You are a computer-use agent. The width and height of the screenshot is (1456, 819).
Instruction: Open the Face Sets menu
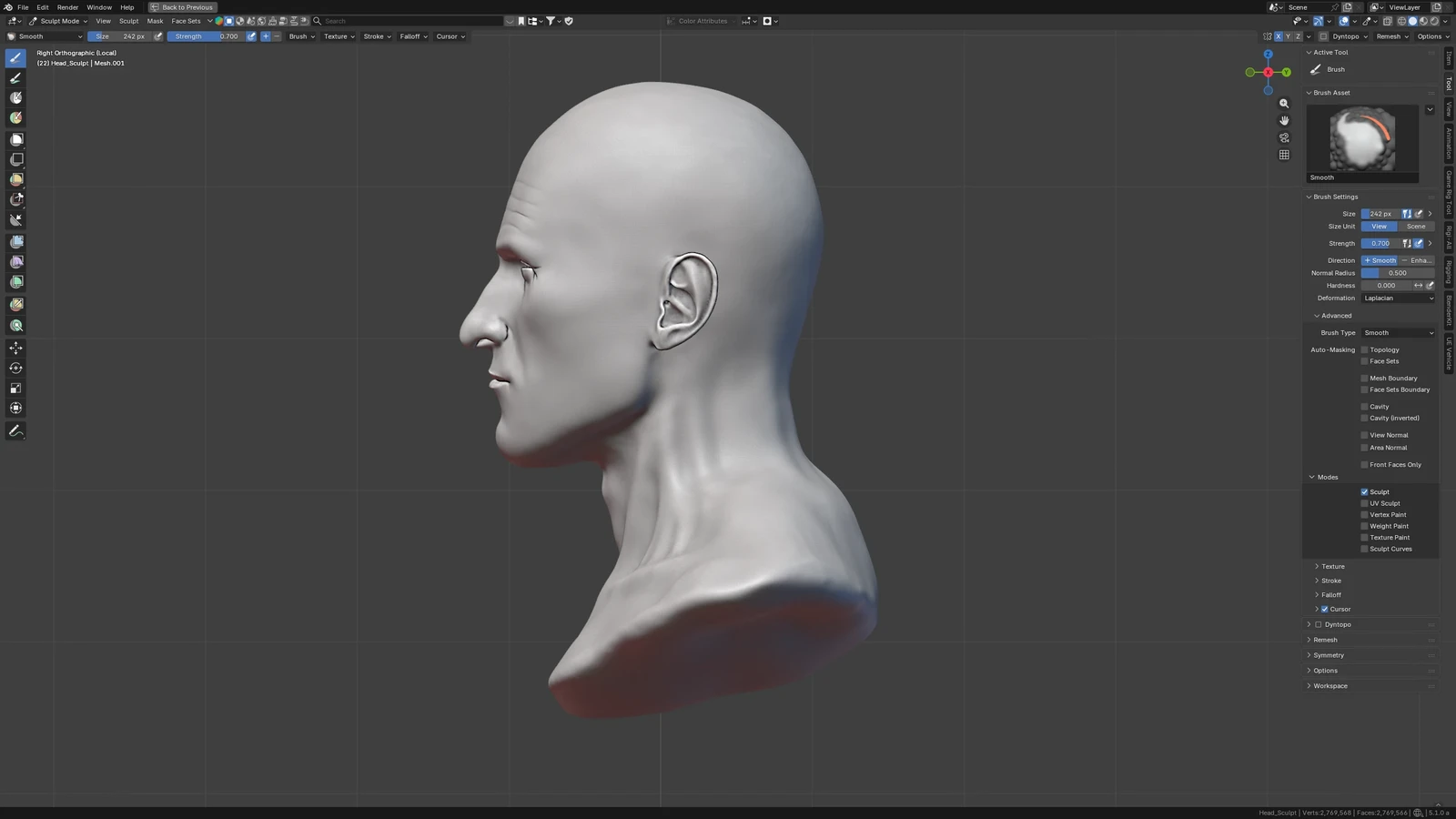(186, 21)
